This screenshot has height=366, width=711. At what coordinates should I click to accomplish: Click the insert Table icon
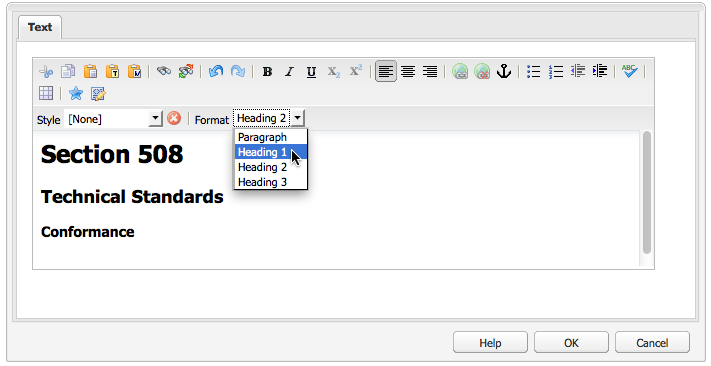pyautogui.click(x=46, y=93)
